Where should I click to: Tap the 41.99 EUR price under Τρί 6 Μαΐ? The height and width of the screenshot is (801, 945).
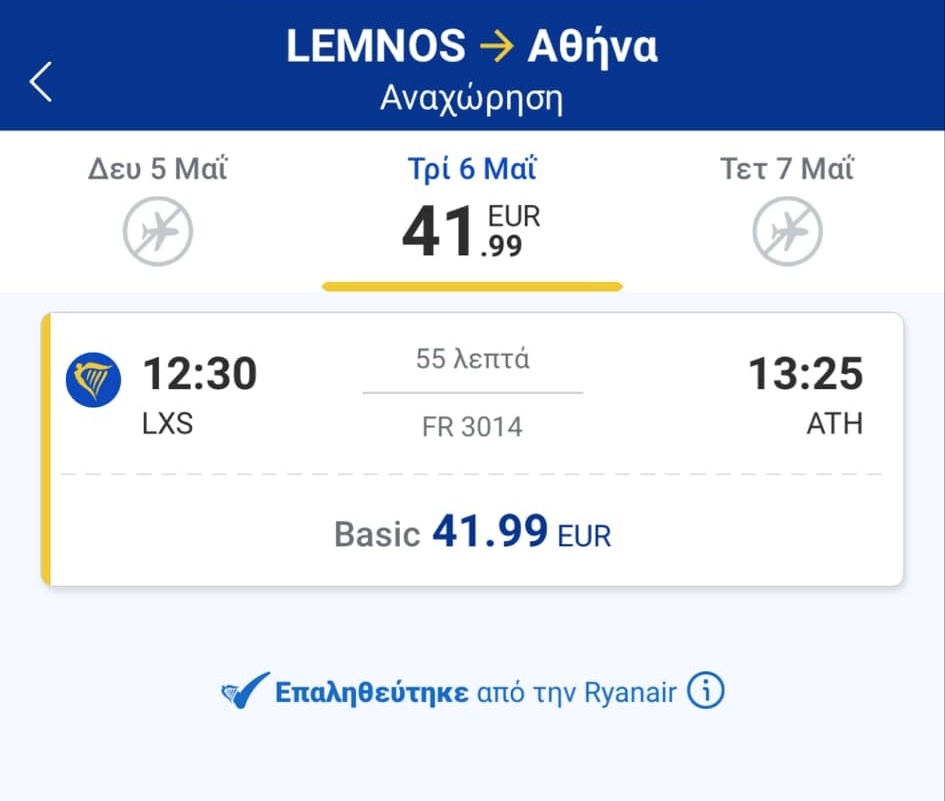(471, 232)
